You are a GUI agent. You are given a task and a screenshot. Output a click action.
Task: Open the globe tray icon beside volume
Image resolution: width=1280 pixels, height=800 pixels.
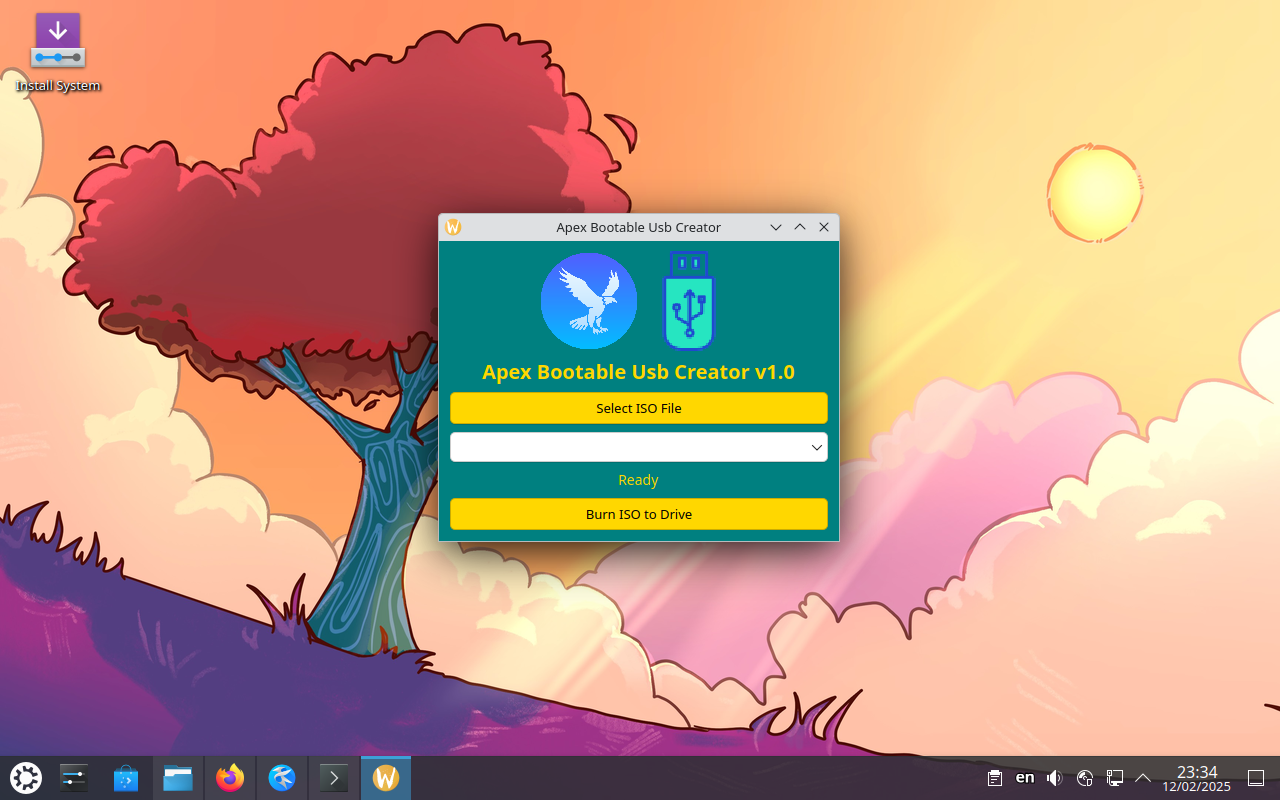1084,778
